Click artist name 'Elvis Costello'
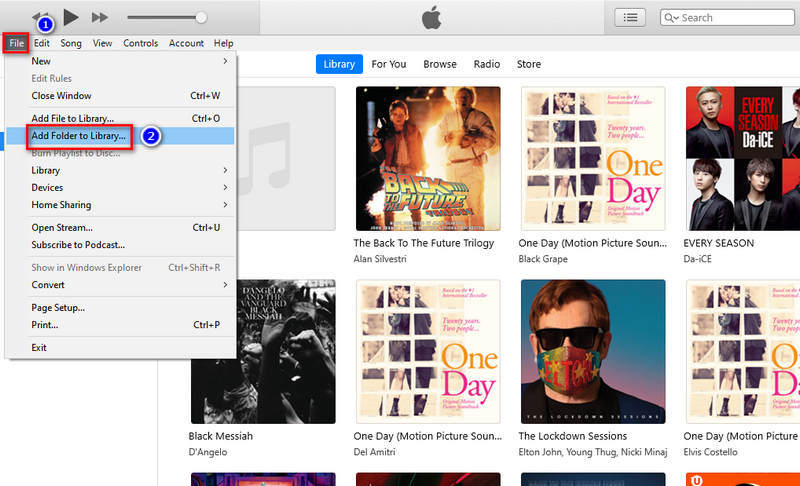The width and height of the screenshot is (800, 486). [710, 452]
